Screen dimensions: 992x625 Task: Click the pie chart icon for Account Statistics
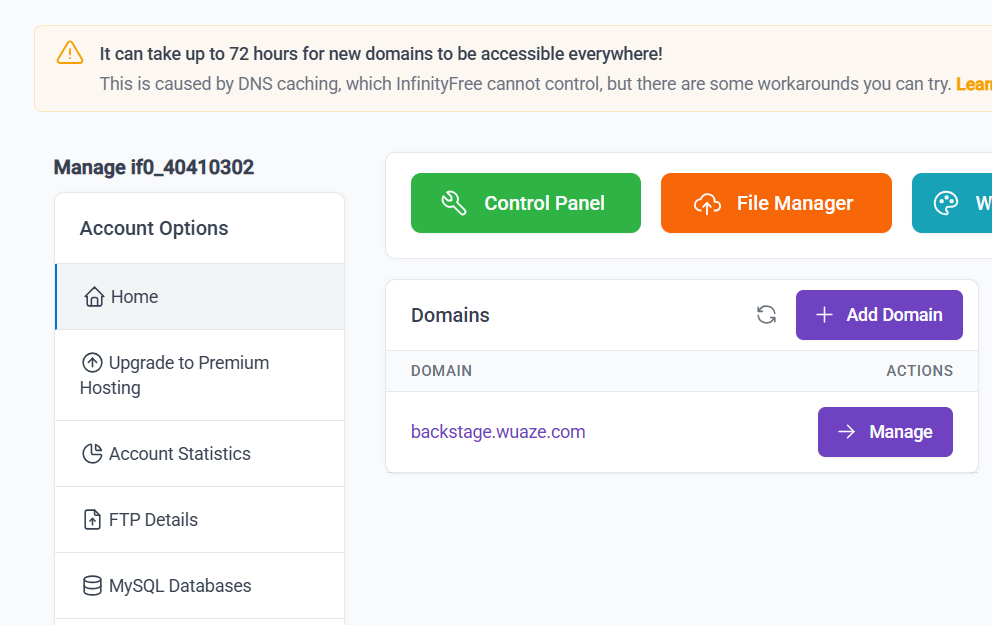tap(92, 454)
